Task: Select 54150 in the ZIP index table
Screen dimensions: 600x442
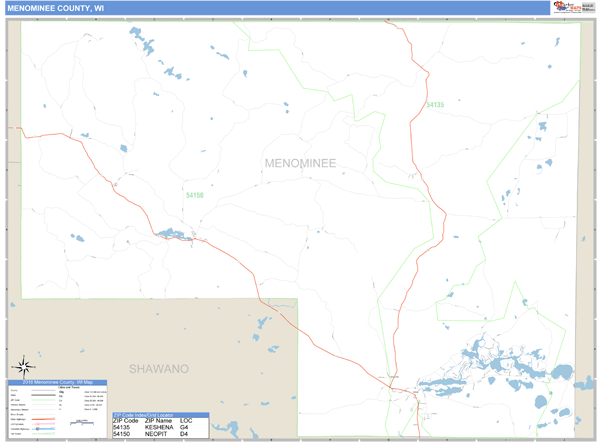Action: coord(121,434)
